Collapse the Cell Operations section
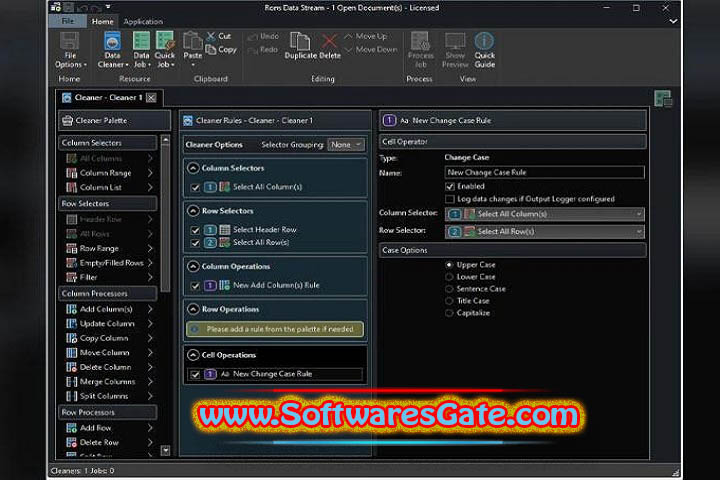This screenshot has height=480, width=720. 193,355
